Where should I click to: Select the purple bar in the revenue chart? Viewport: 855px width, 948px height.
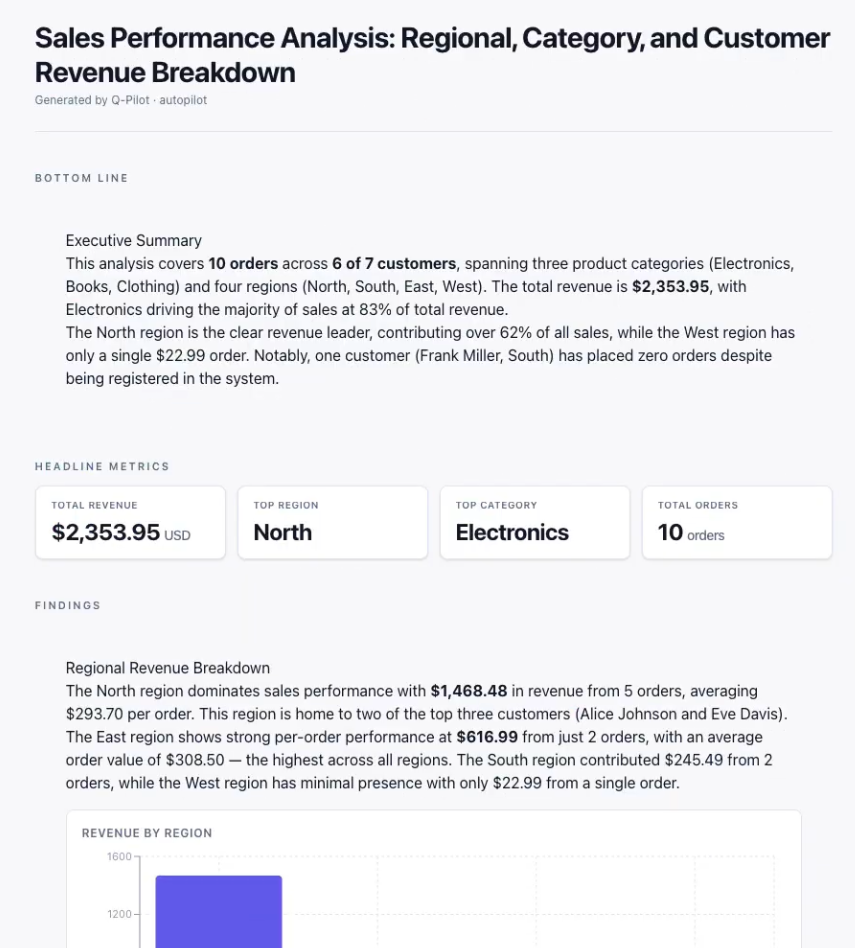[219, 912]
